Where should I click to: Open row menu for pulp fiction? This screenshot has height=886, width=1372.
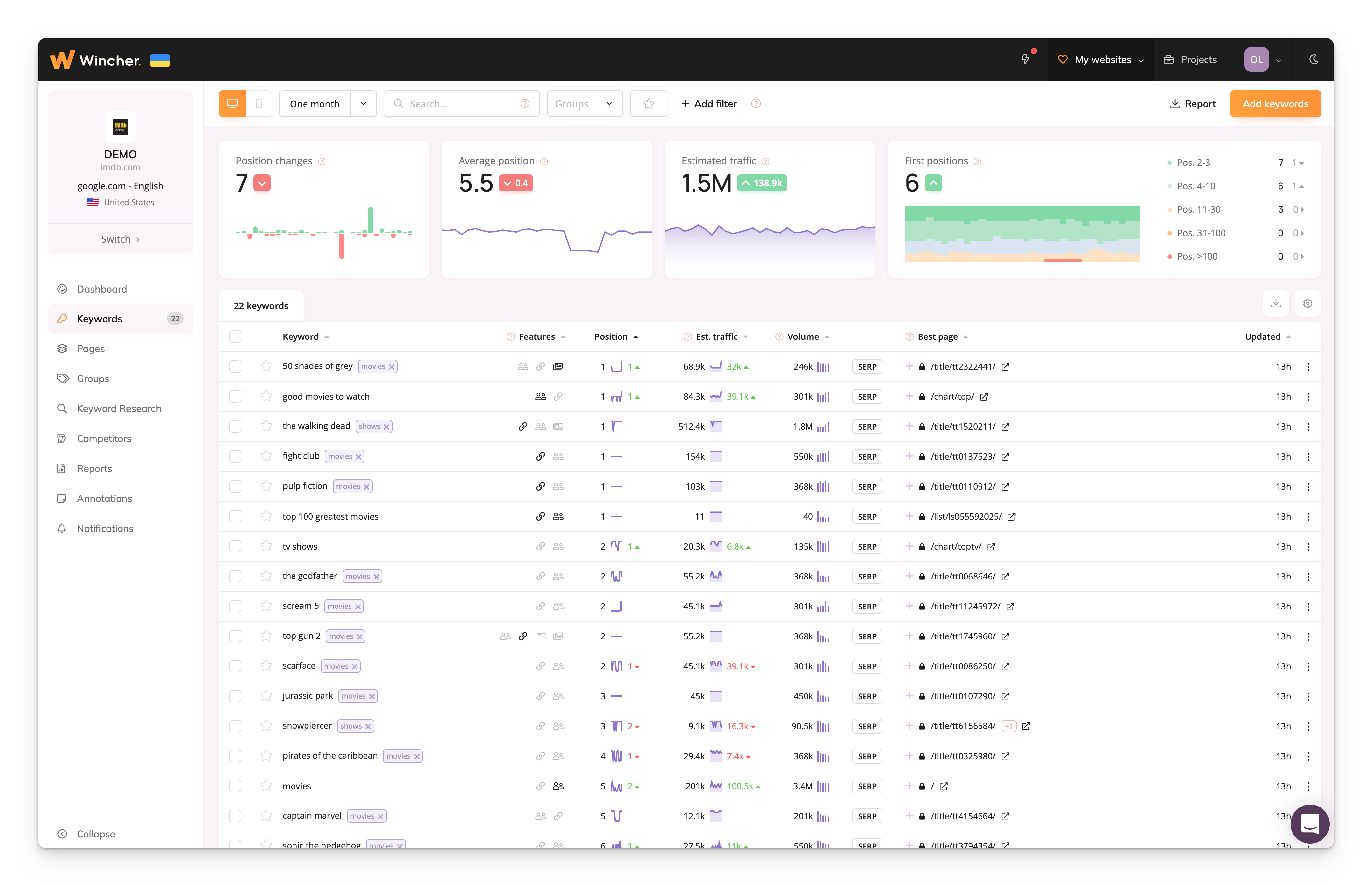[x=1308, y=487]
